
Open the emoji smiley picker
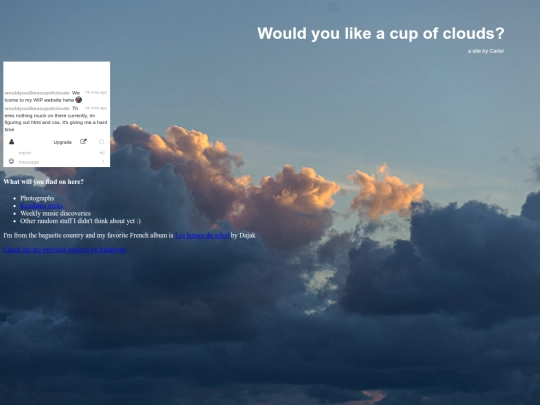tap(11, 161)
